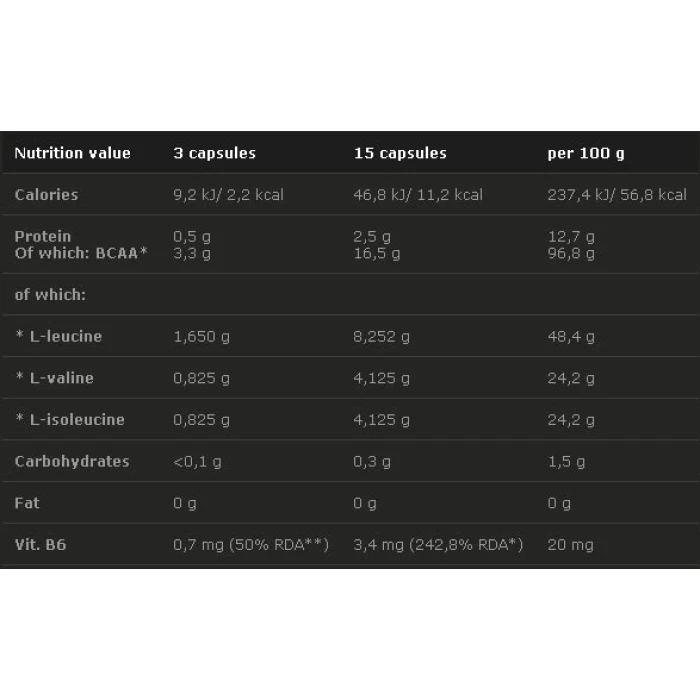Select the "3 capsules" column header
This screenshot has height=700, width=700.
214,153
